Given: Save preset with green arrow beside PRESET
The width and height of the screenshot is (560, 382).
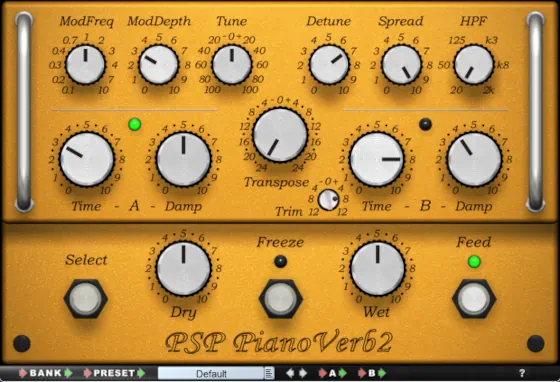Looking at the screenshot, I should (141, 373).
